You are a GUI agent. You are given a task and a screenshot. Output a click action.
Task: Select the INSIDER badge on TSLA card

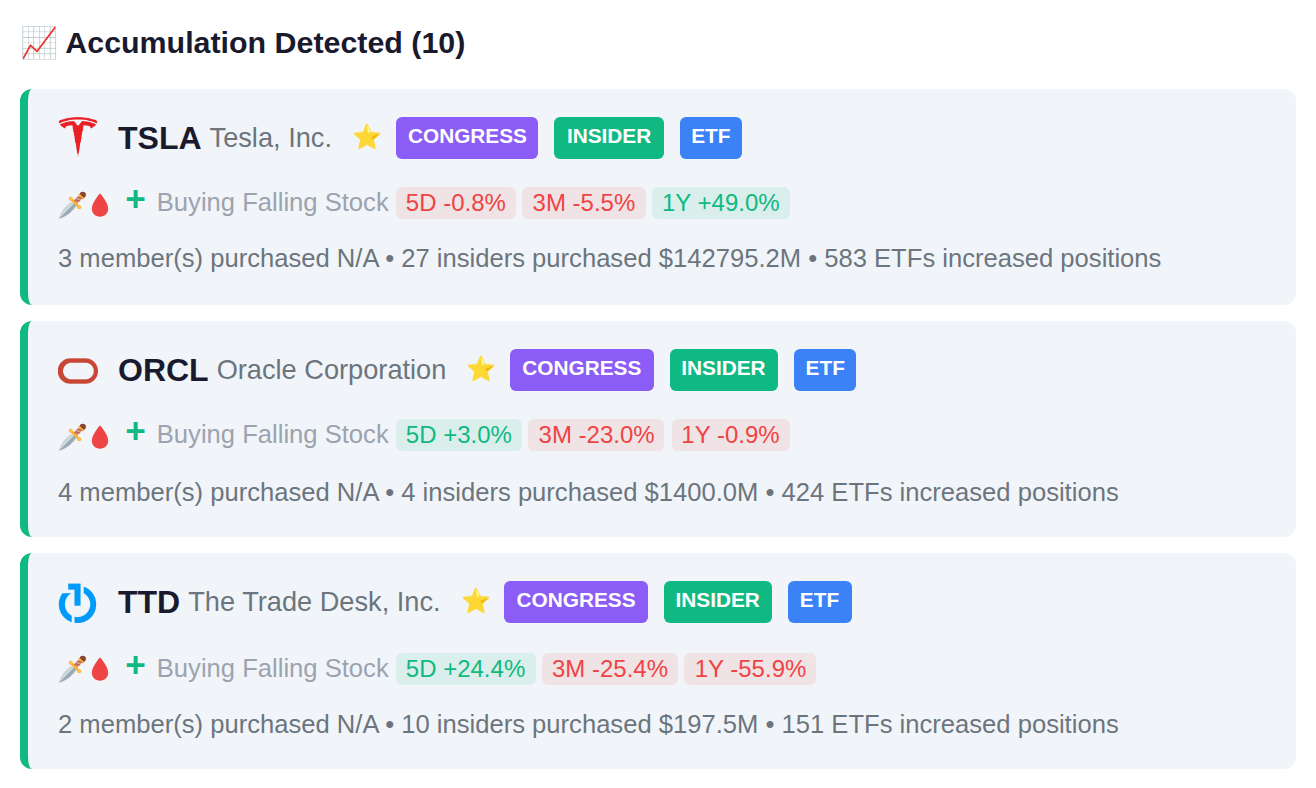(609, 138)
